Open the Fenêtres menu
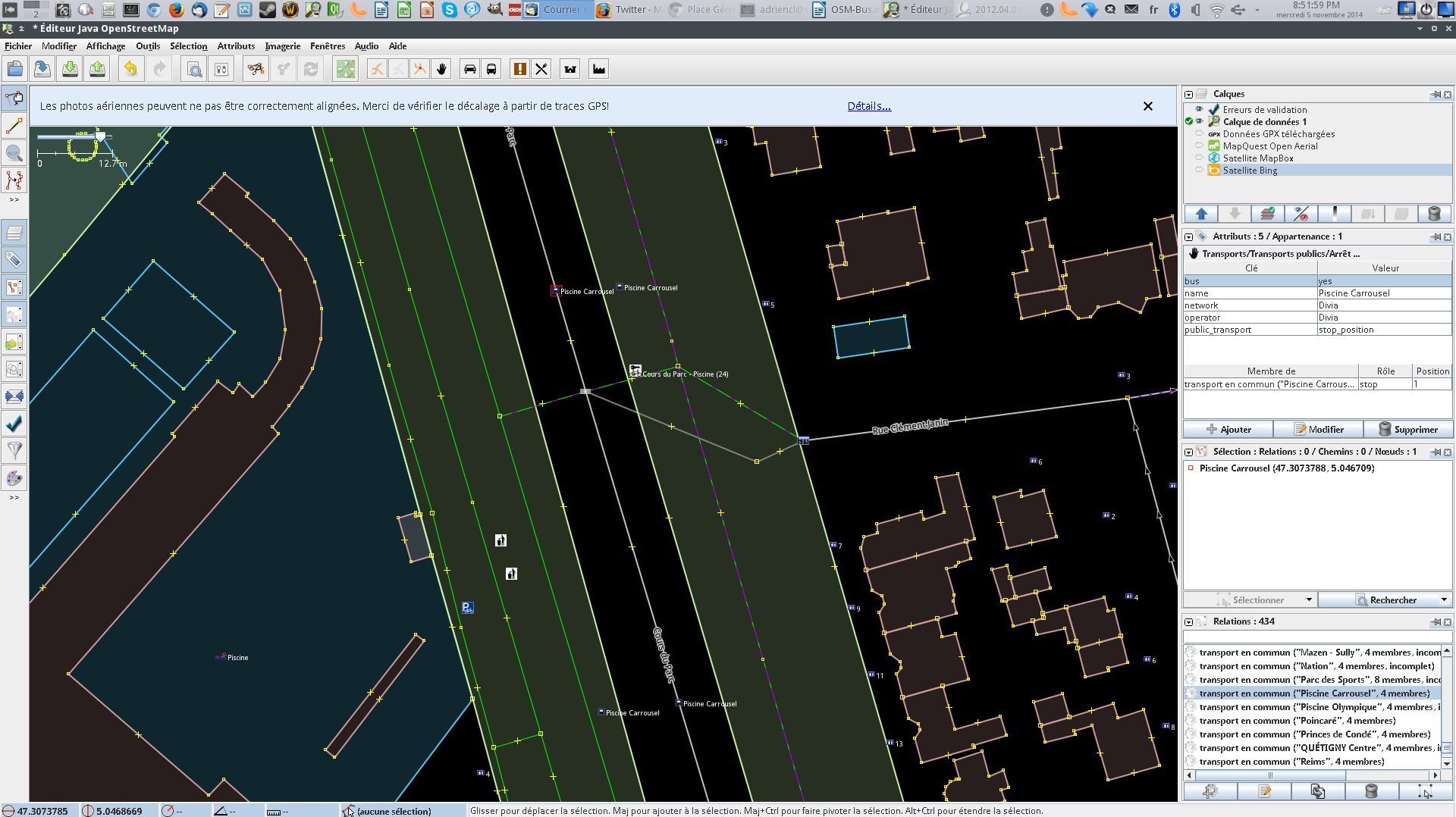Image resolution: width=1456 pixels, height=817 pixels. pos(328,46)
